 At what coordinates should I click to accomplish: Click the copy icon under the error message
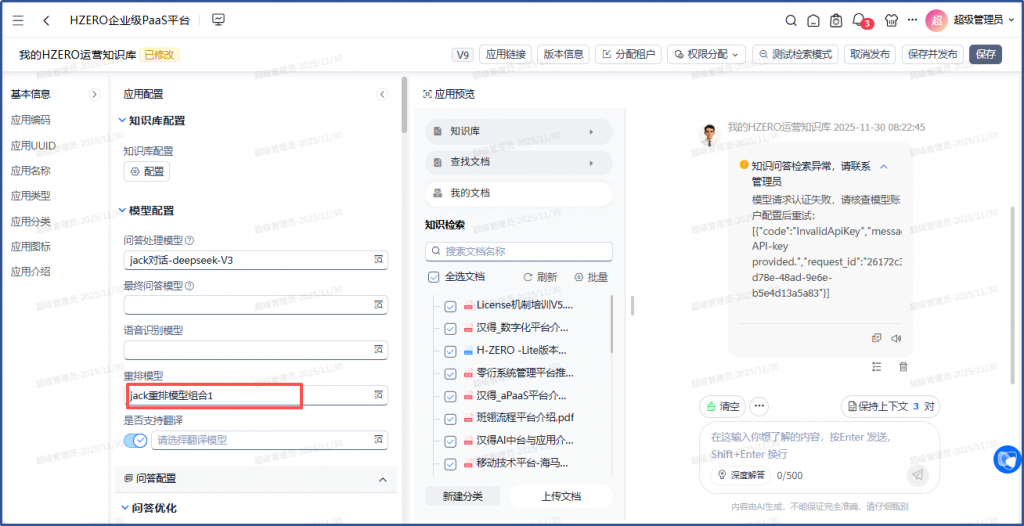[x=877, y=338]
